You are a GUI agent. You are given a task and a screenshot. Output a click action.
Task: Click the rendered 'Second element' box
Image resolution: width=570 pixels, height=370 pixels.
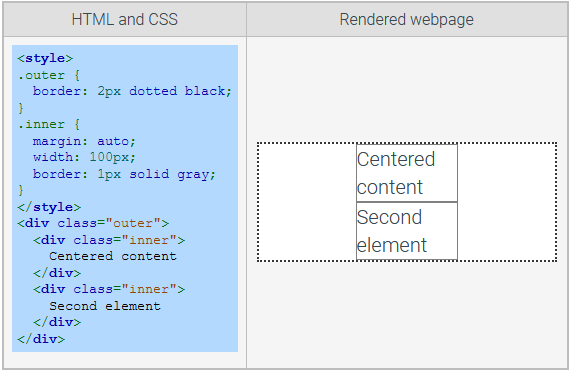click(407, 231)
